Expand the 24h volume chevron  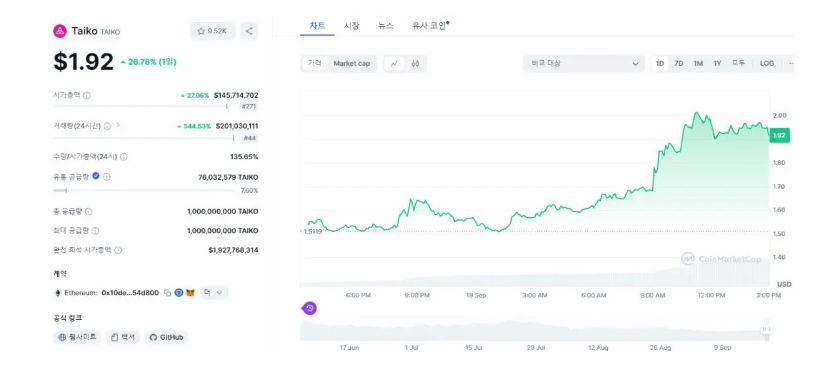(x=118, y=126)
